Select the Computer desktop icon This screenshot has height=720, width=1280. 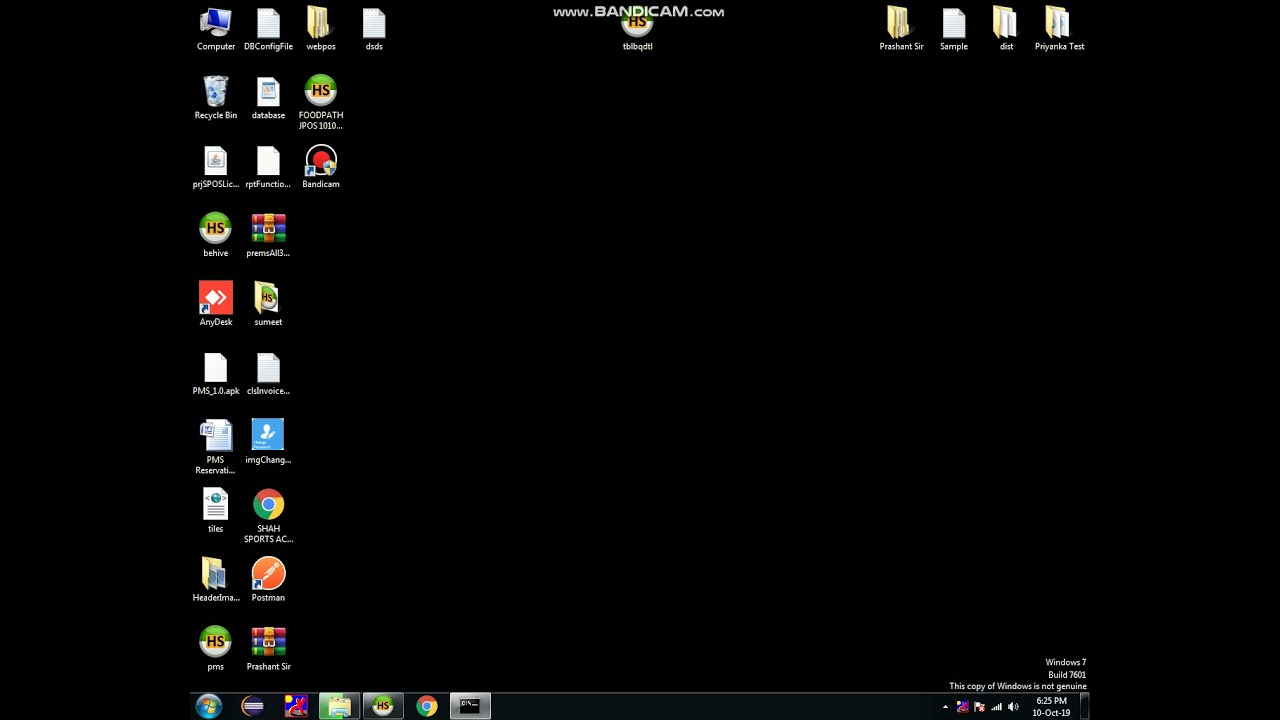point(216,29)
